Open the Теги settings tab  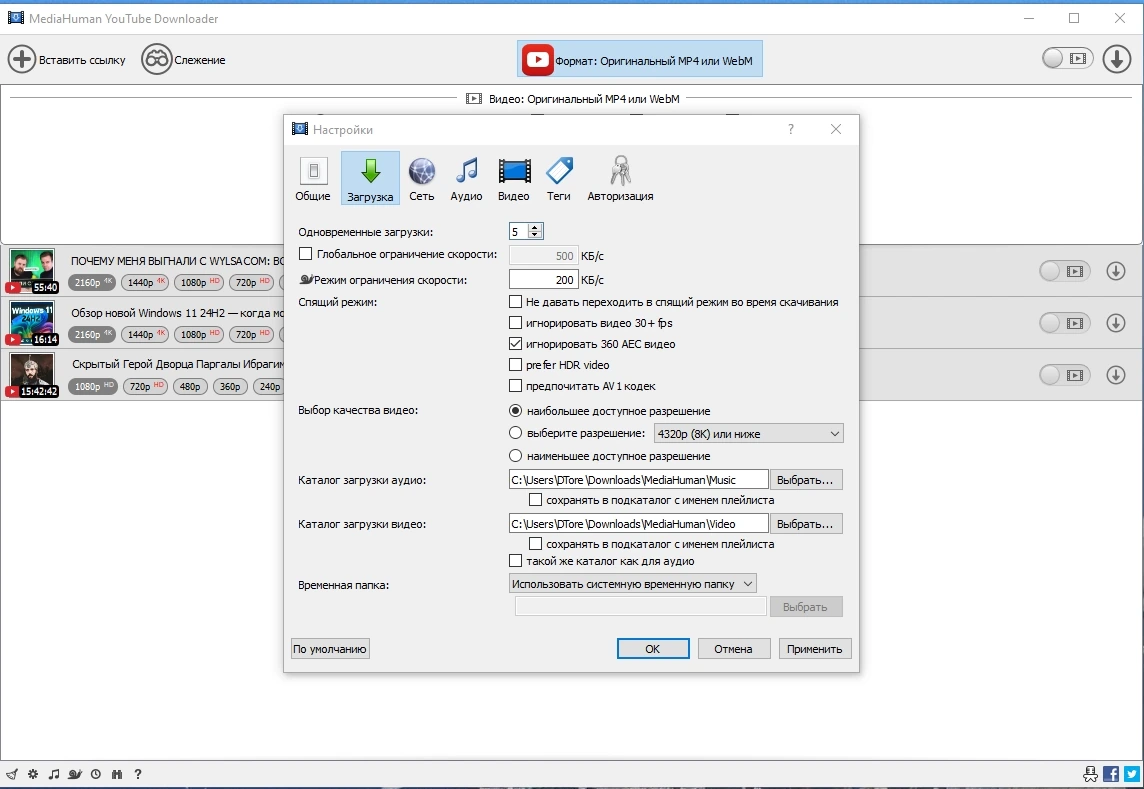(x=559, y=179)
